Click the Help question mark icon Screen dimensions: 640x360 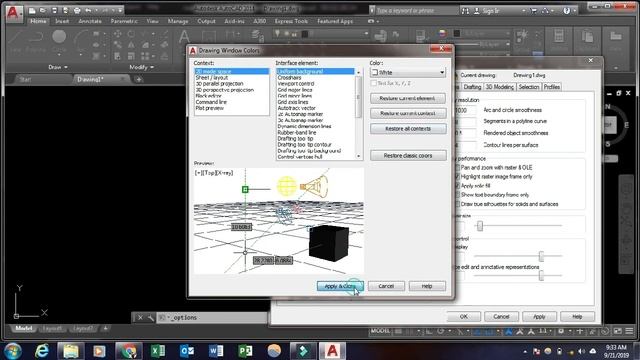567,11
